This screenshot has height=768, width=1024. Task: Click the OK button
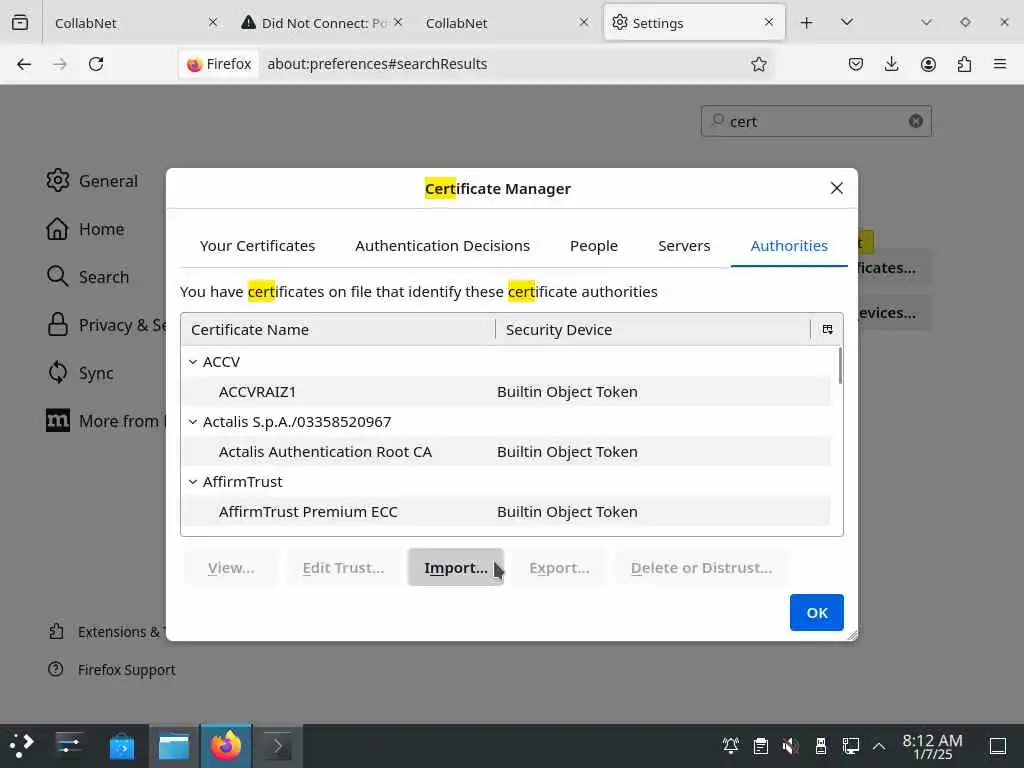coord(816,613)
